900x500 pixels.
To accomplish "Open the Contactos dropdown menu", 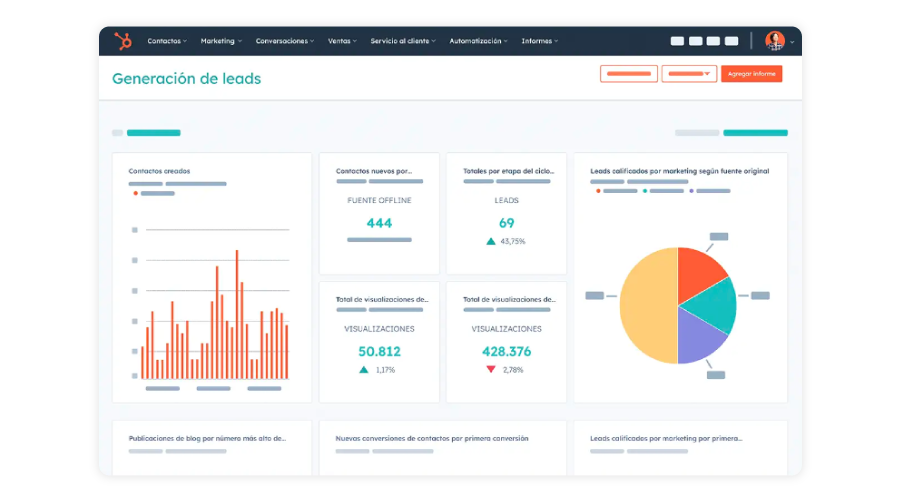I will click(167, 41).
